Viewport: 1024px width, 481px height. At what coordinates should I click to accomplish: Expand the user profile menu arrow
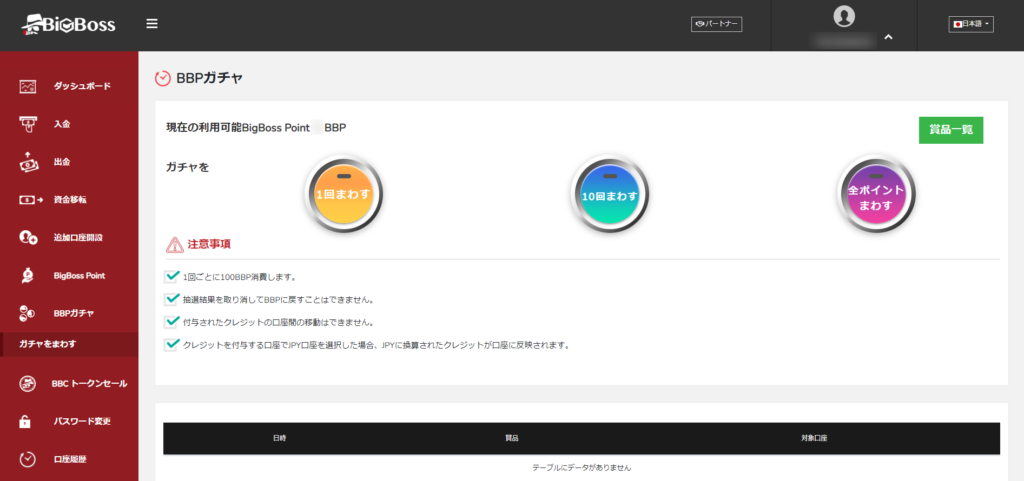[888, 39]
